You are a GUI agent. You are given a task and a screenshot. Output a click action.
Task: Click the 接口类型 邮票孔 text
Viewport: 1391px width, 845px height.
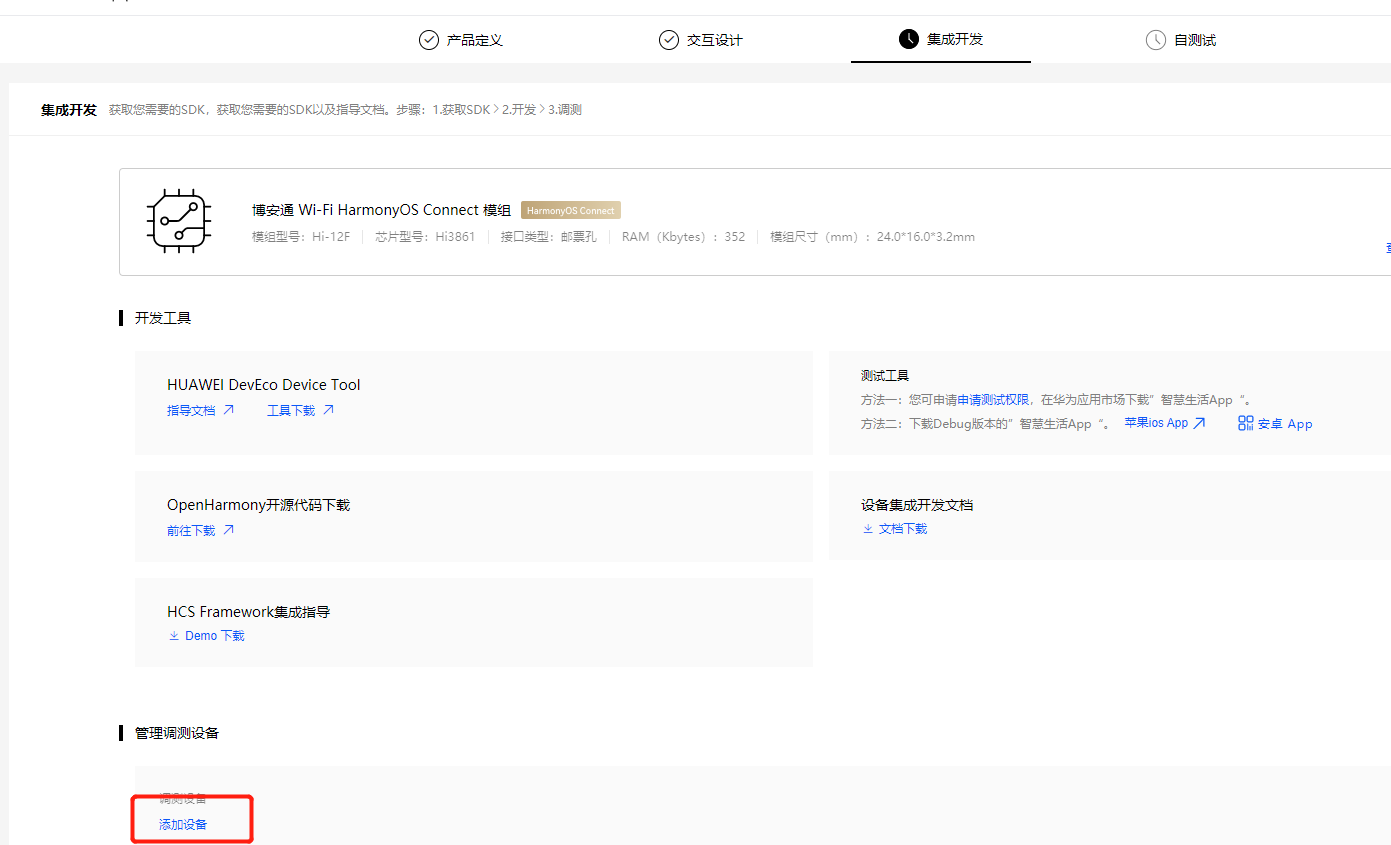(549, 237)
